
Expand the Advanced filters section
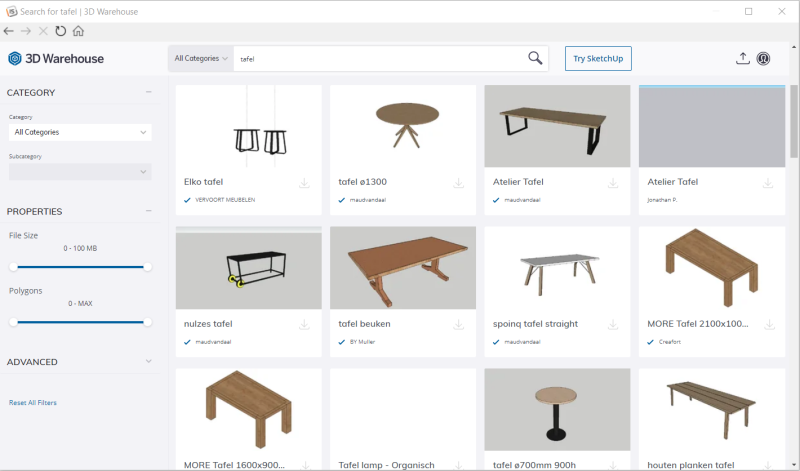tap(148, 362)
